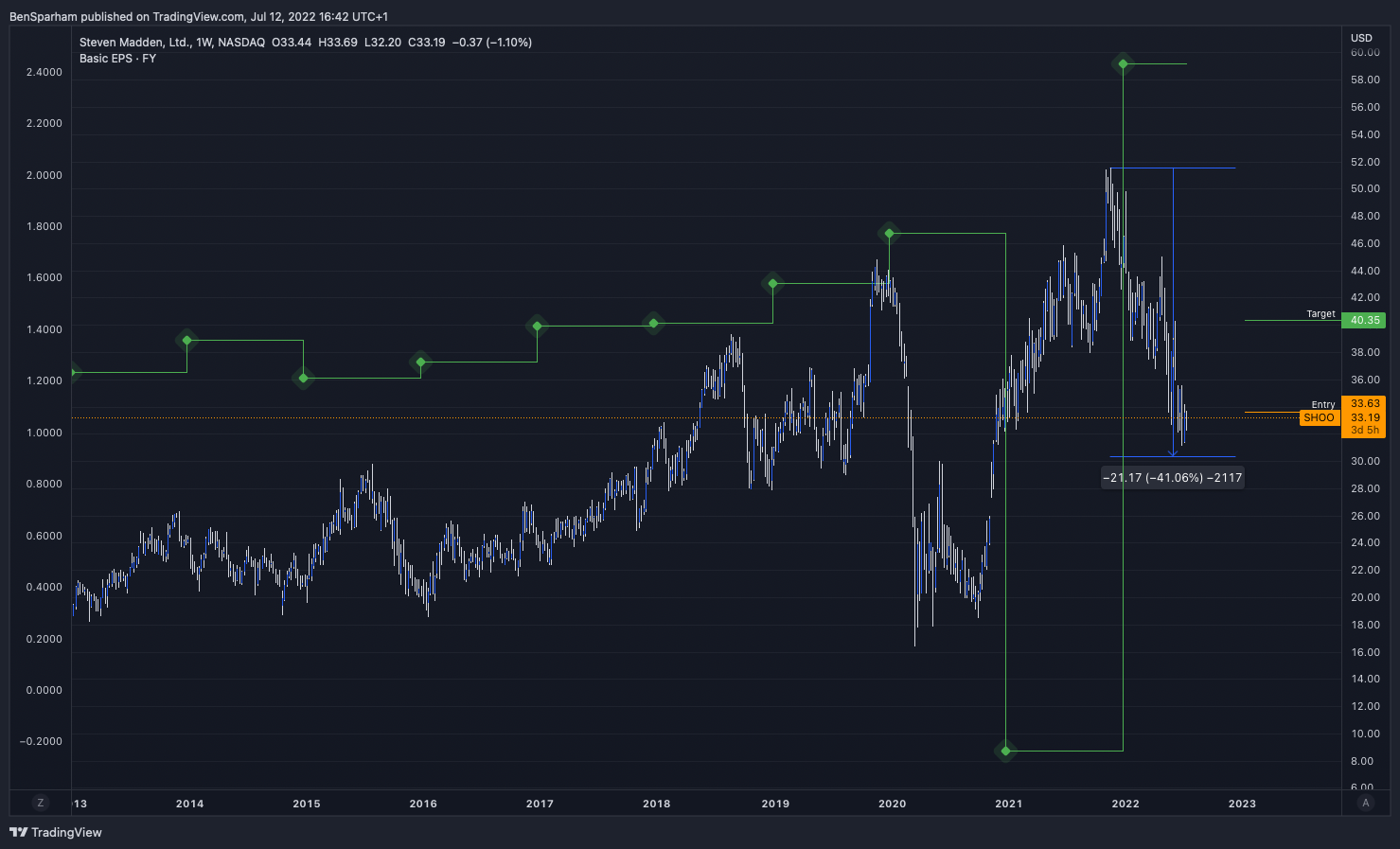This screenshot has width=1400, height=849.
Task: Click the negative 2021 EPS diamond marker
Action: pos(1005,751)
